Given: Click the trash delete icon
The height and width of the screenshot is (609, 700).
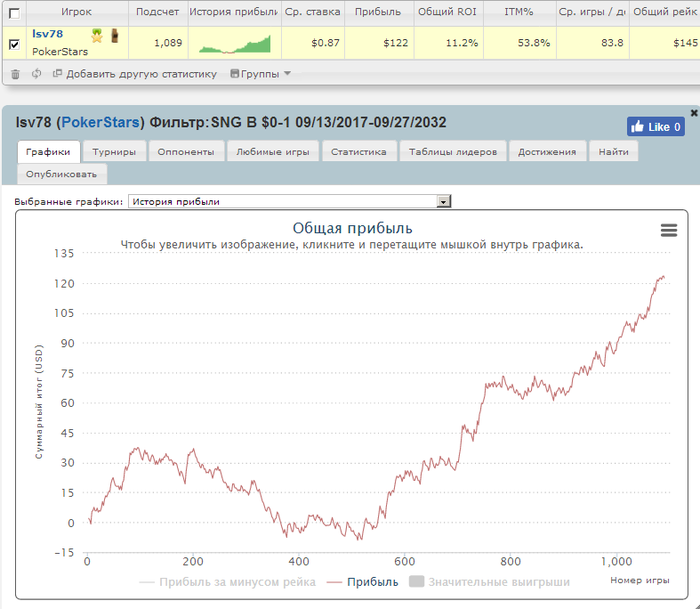Looking at the screenshot, I should [15, 74].
